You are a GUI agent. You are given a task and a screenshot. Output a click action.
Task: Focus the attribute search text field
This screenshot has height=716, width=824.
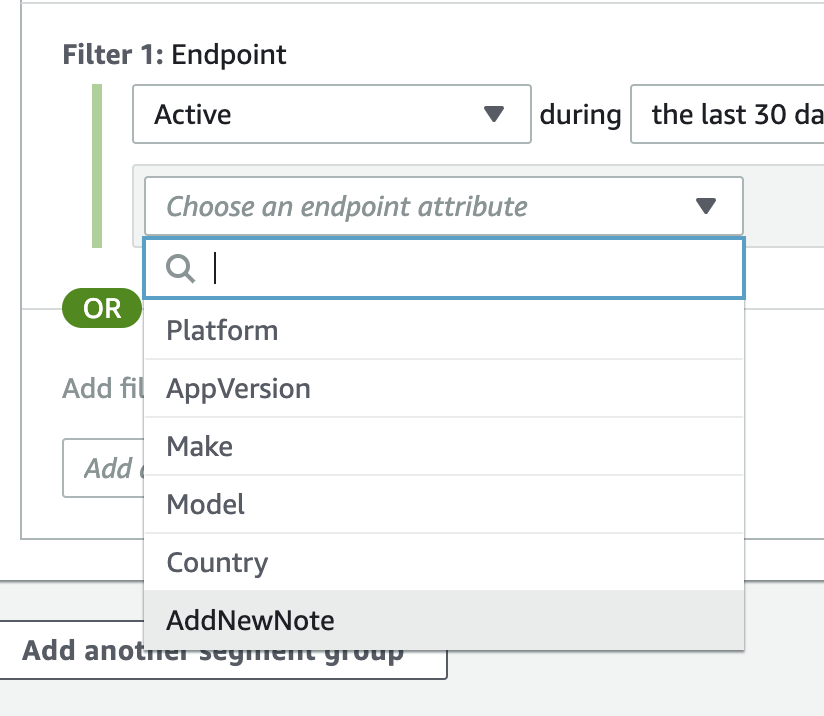coord(470,269)
